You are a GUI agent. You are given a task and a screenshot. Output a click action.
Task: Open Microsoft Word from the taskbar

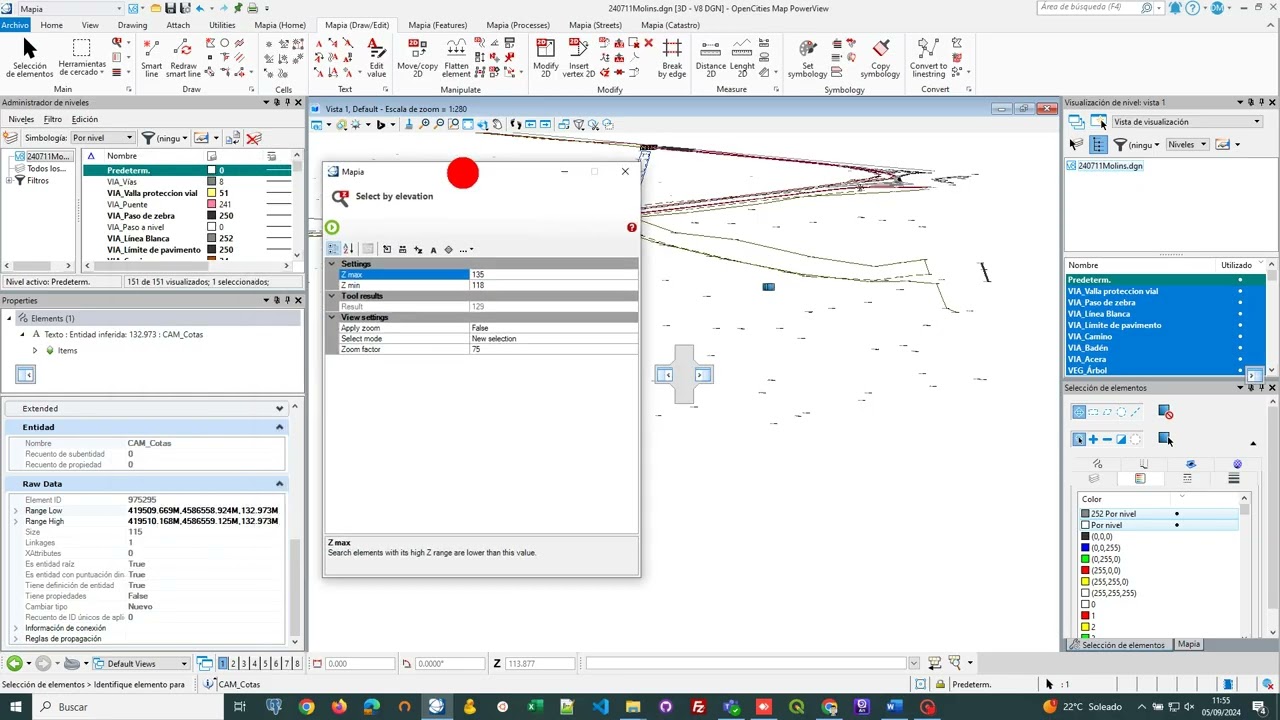(894, 707)
